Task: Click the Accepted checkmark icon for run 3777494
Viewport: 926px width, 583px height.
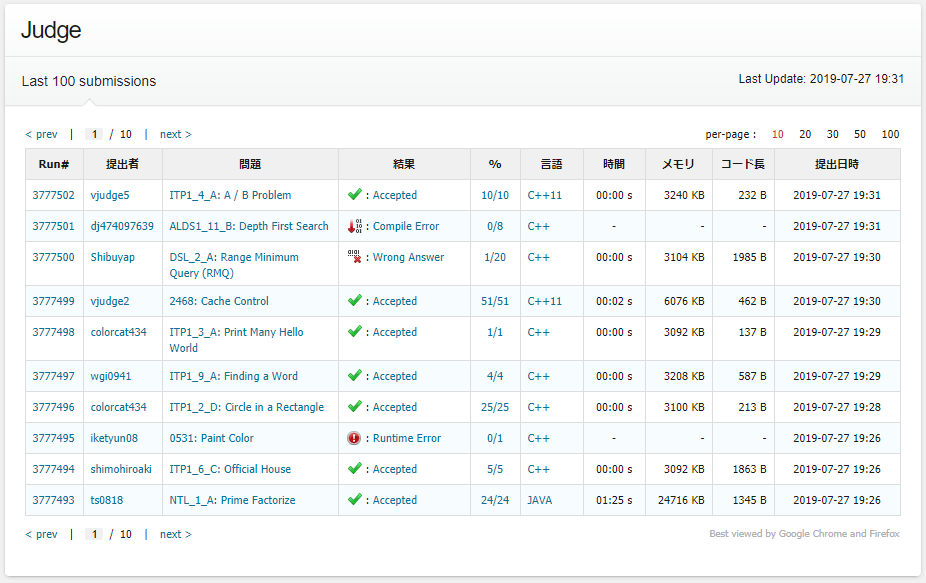Action: click(x=354, y=468)
